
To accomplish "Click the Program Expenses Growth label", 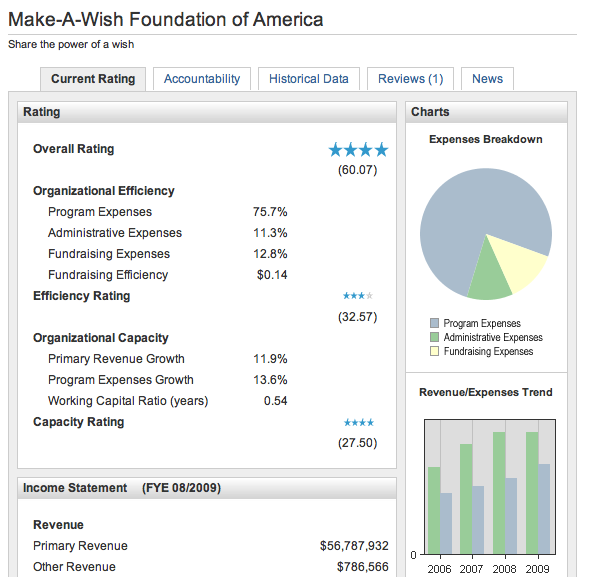I will pyautogui.click(x=121, y=380).
